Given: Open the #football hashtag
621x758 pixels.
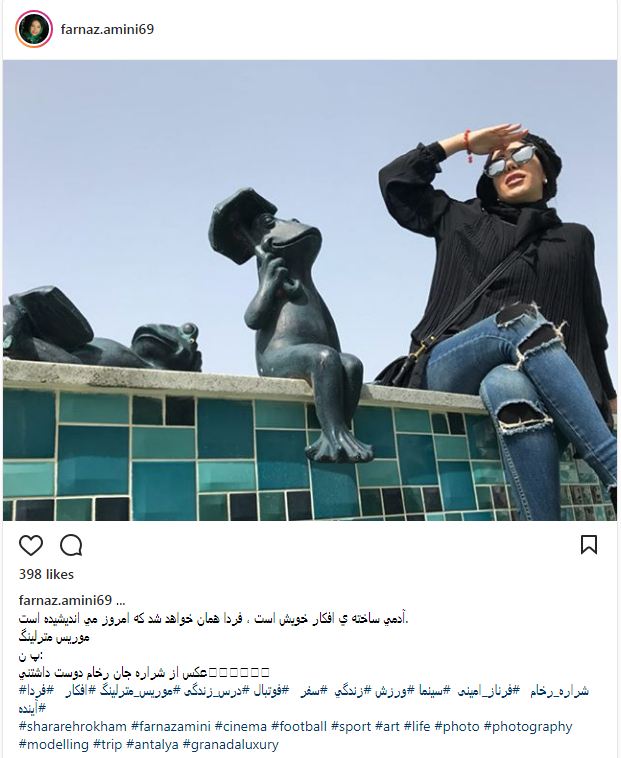Looking at the screenshot, I should click(x=299, y=727).
